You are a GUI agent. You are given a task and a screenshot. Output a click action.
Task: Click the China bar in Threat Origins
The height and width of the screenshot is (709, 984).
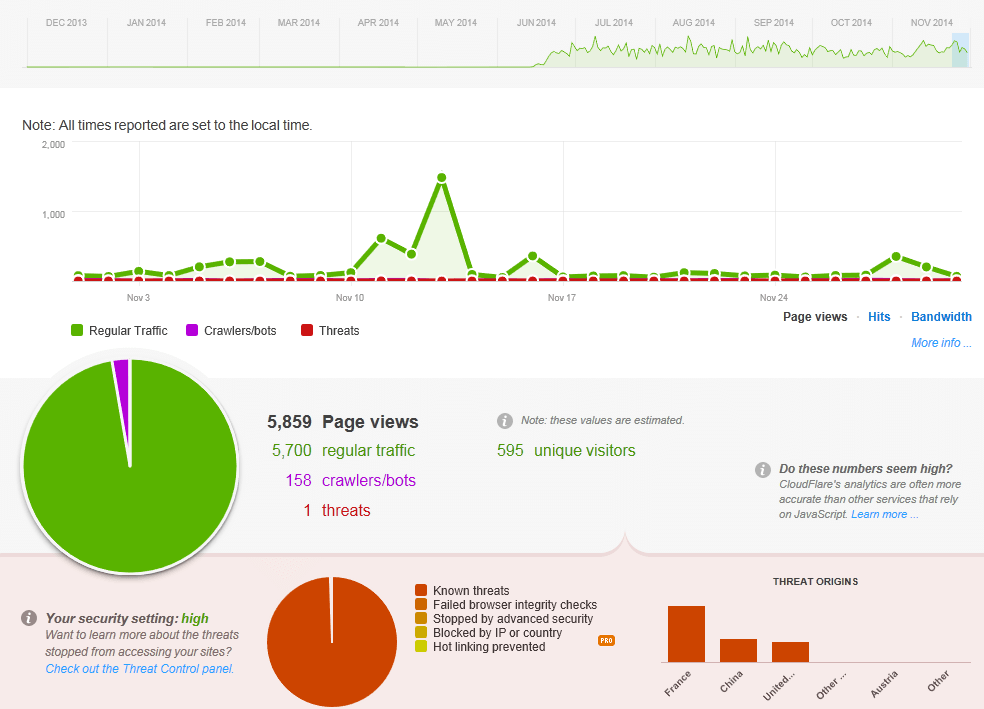tap(738, 650)
